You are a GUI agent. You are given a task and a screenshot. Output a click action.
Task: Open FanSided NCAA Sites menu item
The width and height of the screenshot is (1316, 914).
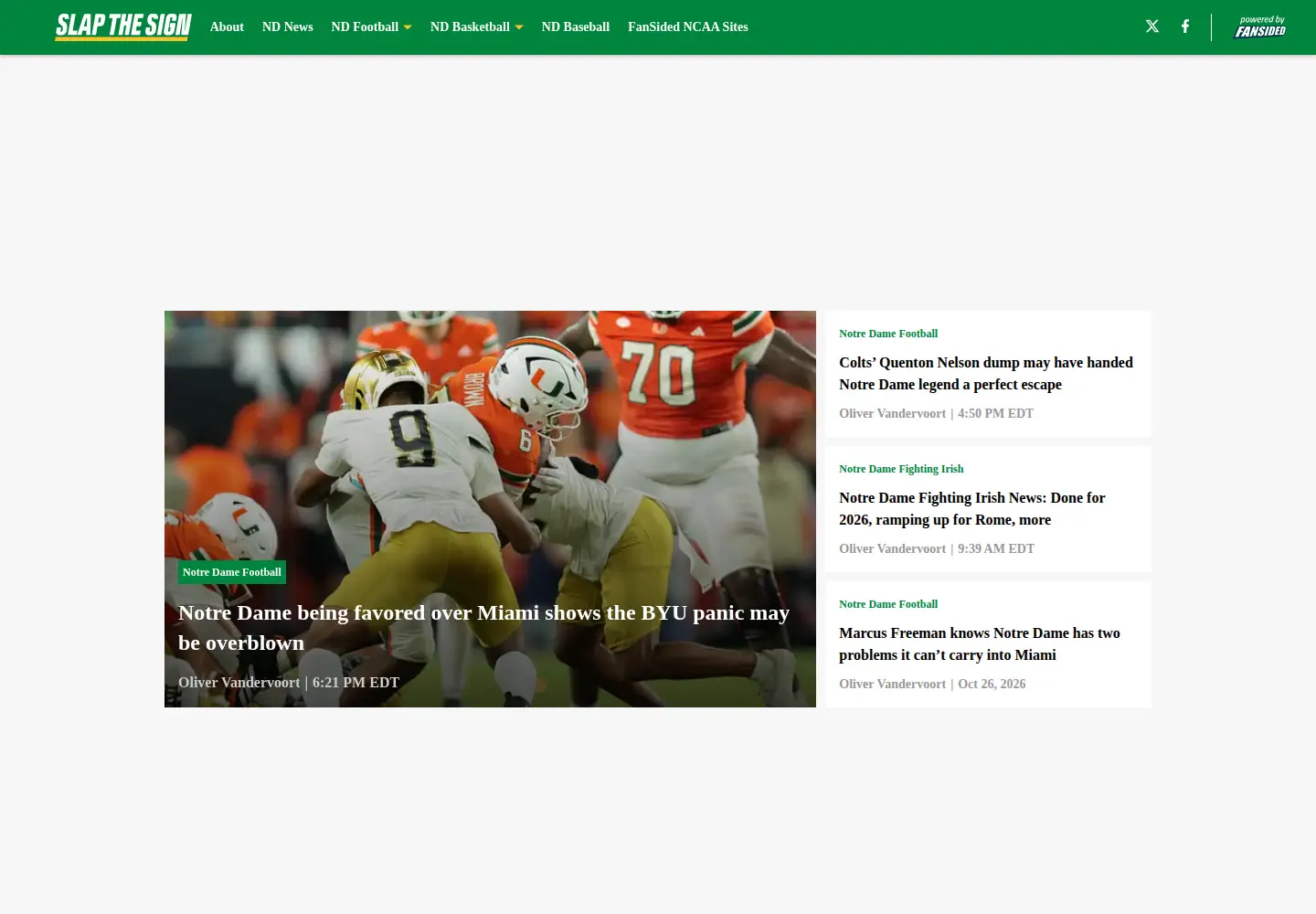(x=688, y=27)
